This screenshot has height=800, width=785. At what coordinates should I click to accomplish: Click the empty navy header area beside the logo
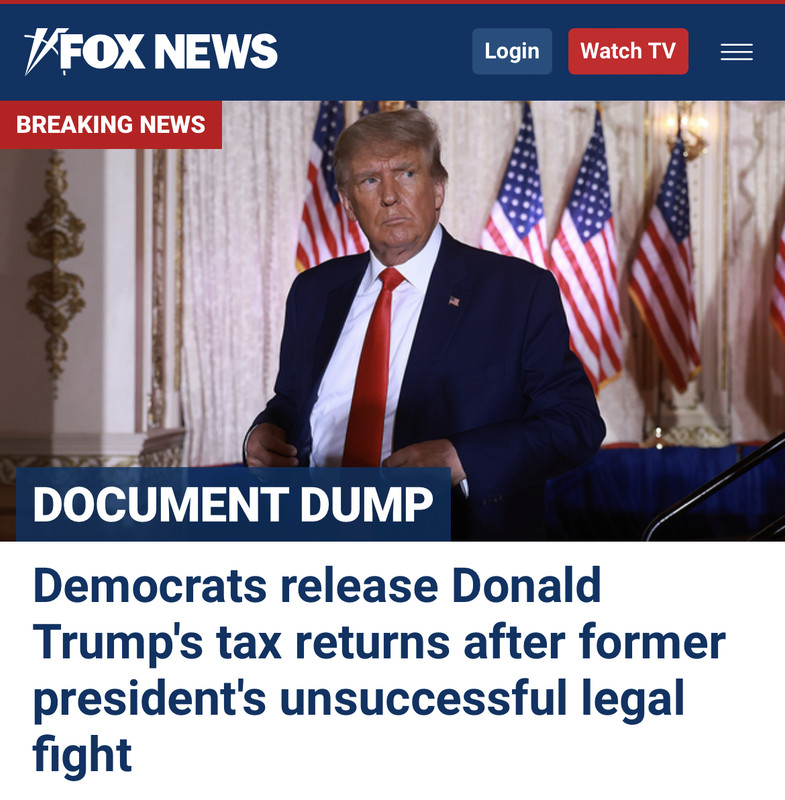point(375,51)
